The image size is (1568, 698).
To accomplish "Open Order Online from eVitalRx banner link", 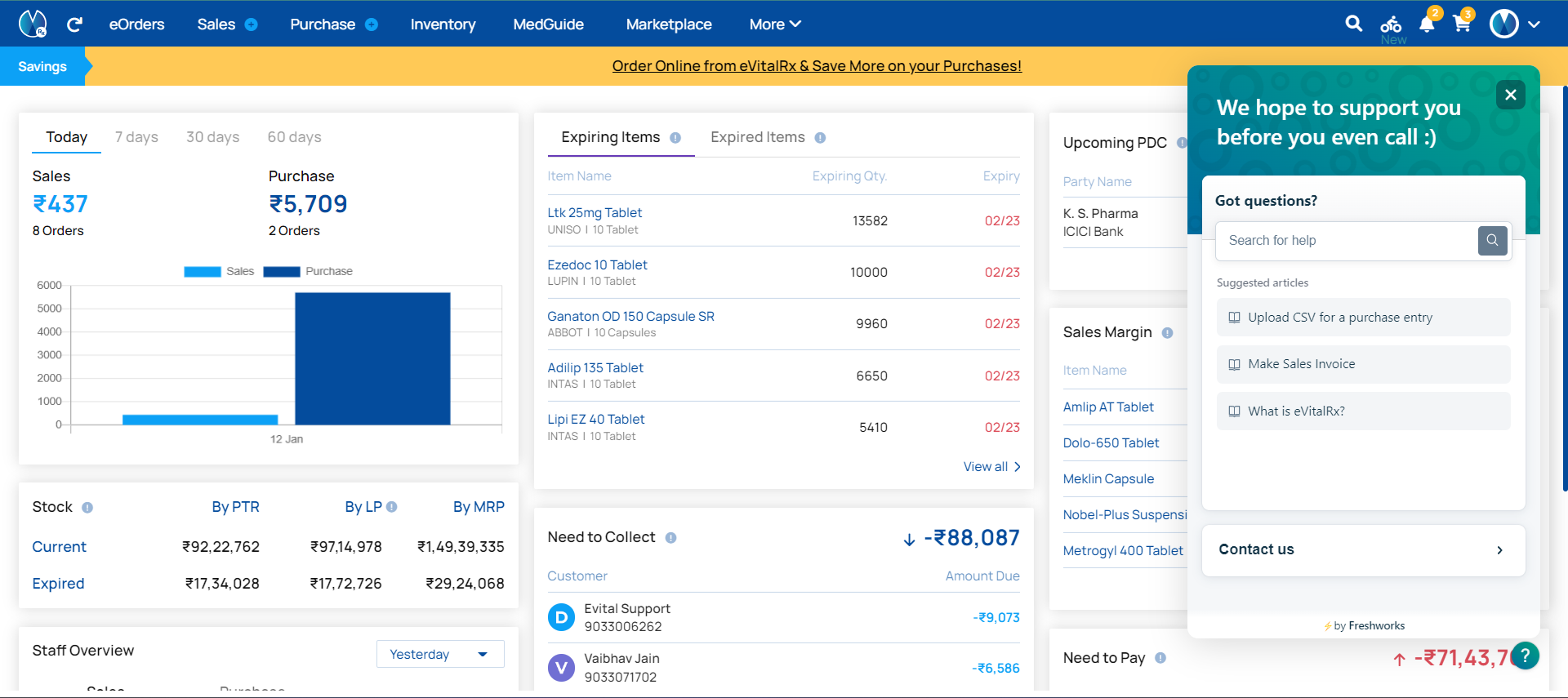I will click(817, 66).
